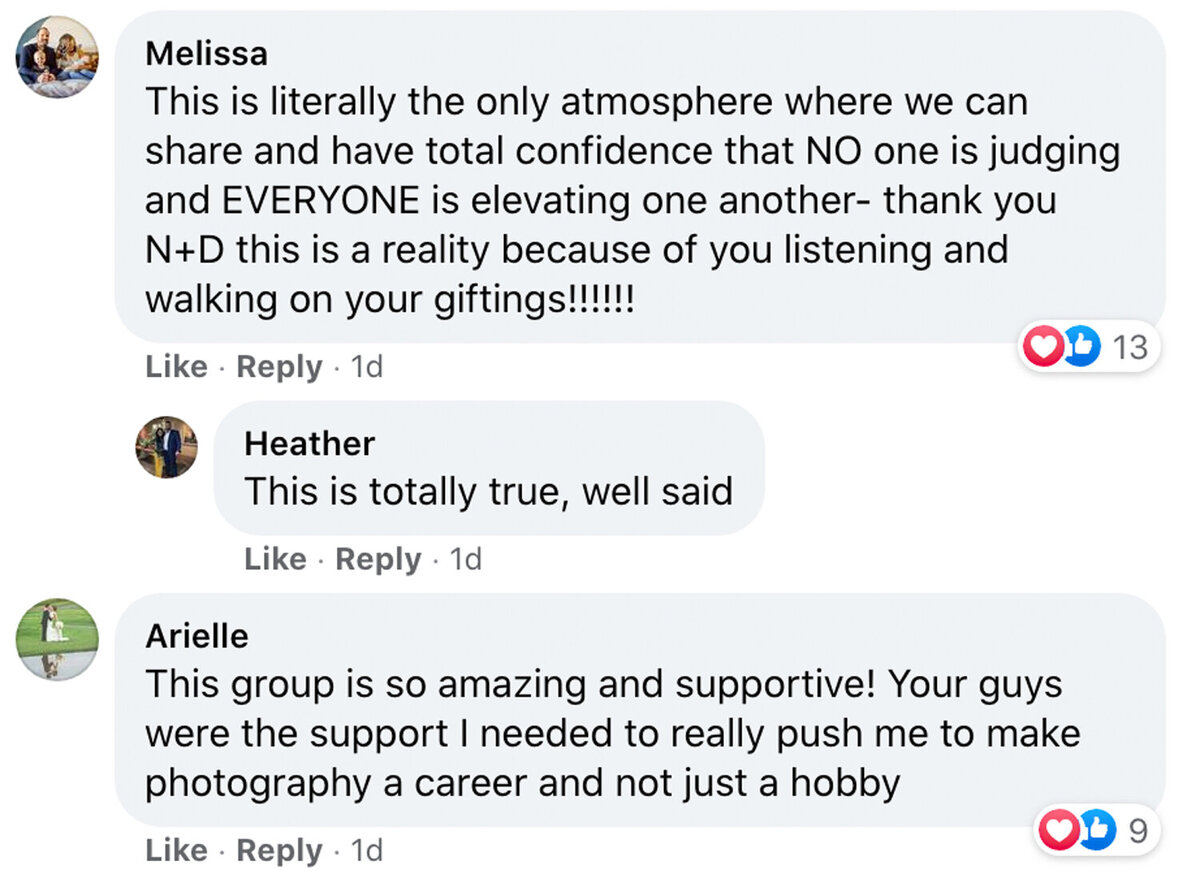The width and height of the screenshot is (1200, 870).
Task: Like Arielle's comment
Action: (176, 851)
